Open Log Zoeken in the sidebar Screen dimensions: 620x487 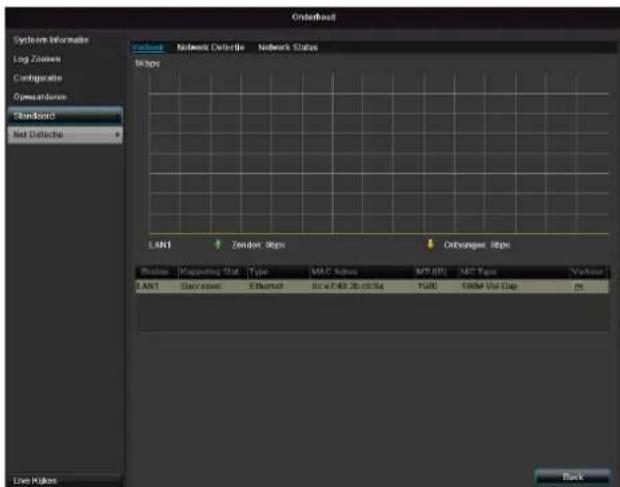click(x=37, y=59)
